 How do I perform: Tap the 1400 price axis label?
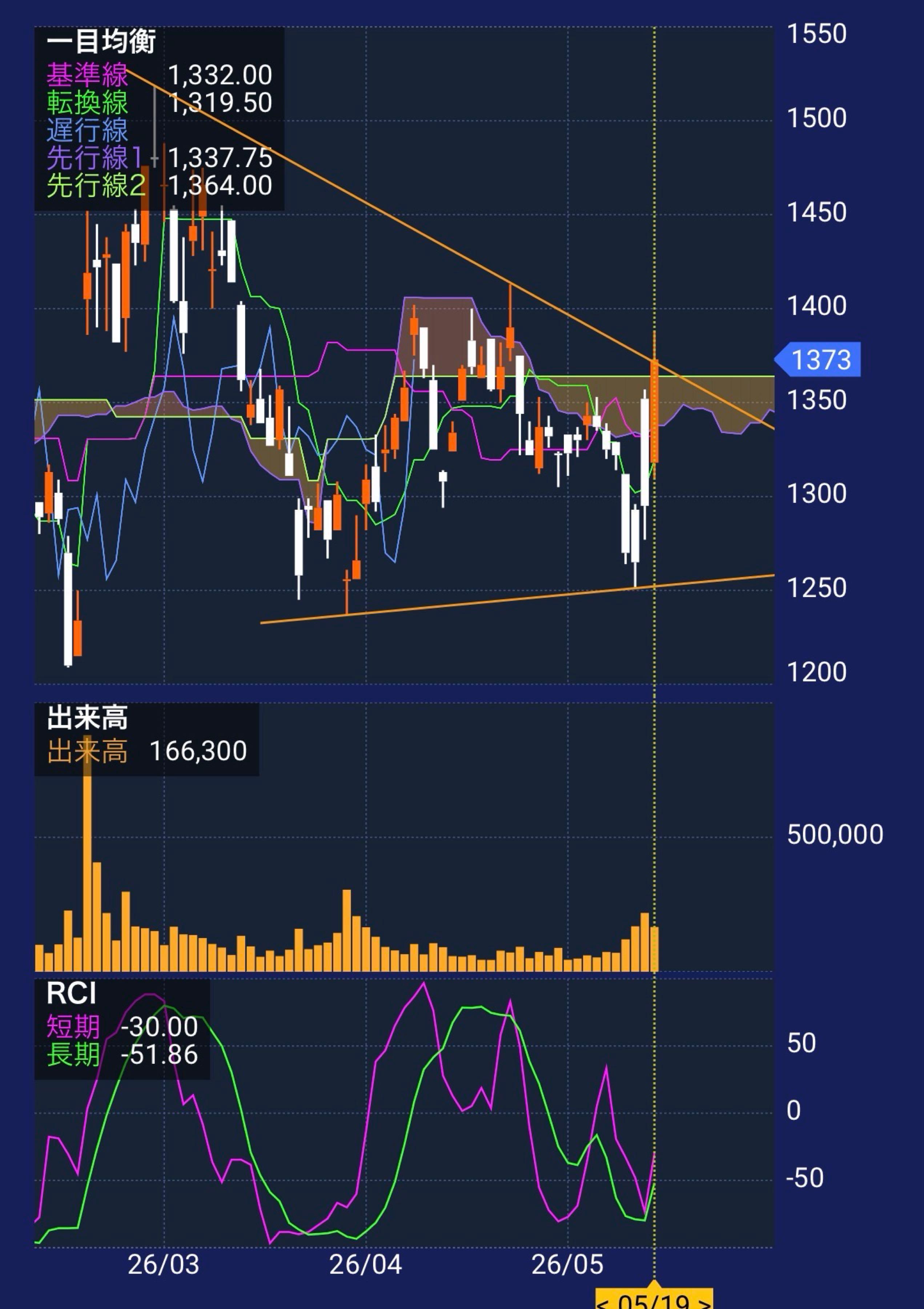pos(816,306)
